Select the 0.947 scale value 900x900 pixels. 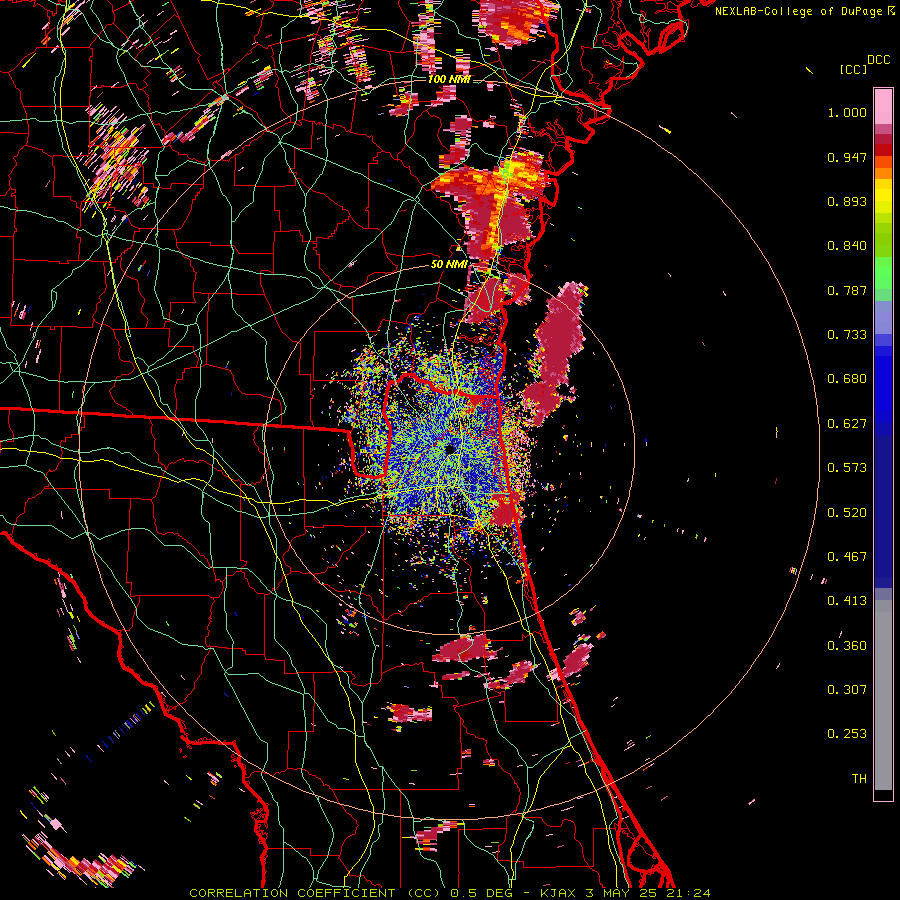pyautogui.click(x=847, y=157)
